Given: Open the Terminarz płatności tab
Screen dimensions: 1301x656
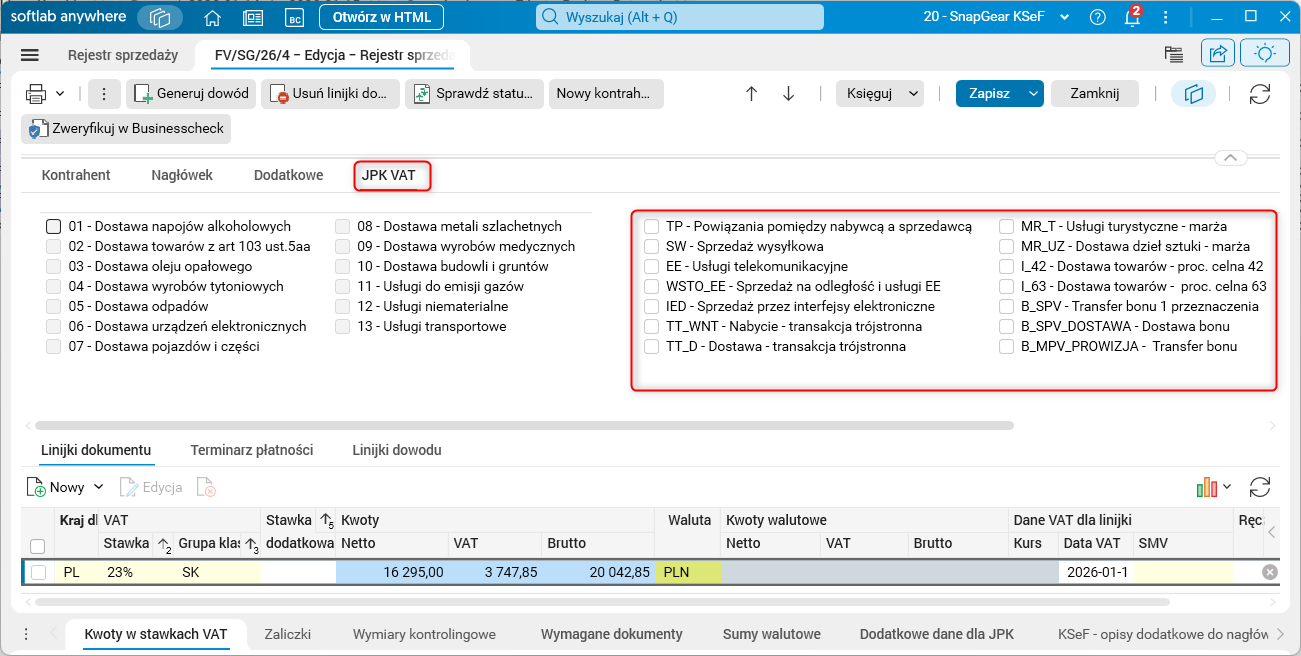Looking at the screenshot, I should [x=252, y=450].
